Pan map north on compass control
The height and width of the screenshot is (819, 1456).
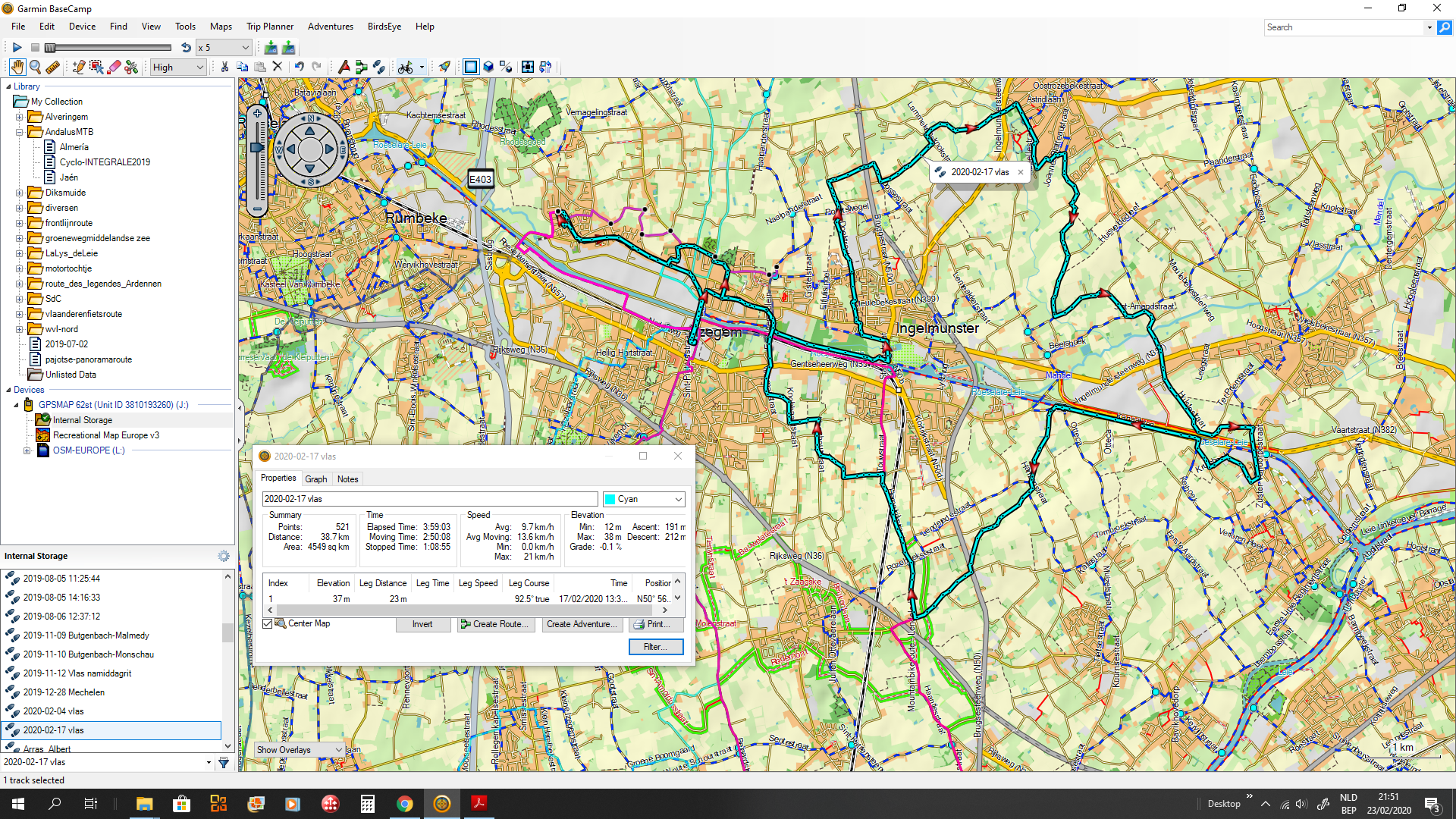(310, 130)
